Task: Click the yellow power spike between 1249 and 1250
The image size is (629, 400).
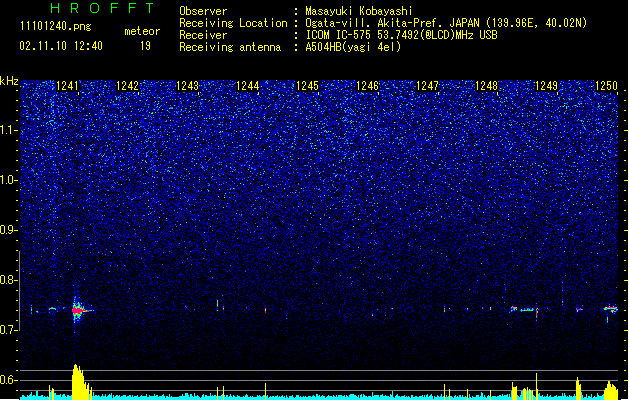Action: point(578,387)
